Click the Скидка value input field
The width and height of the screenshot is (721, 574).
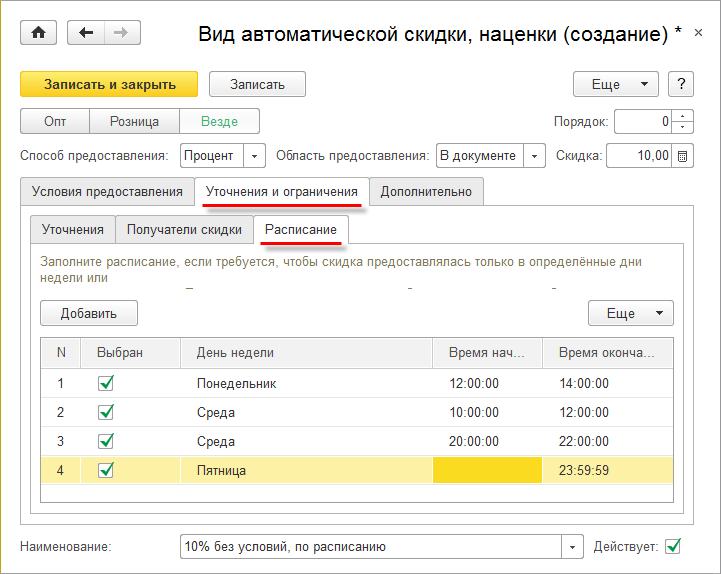coord(639,156)
